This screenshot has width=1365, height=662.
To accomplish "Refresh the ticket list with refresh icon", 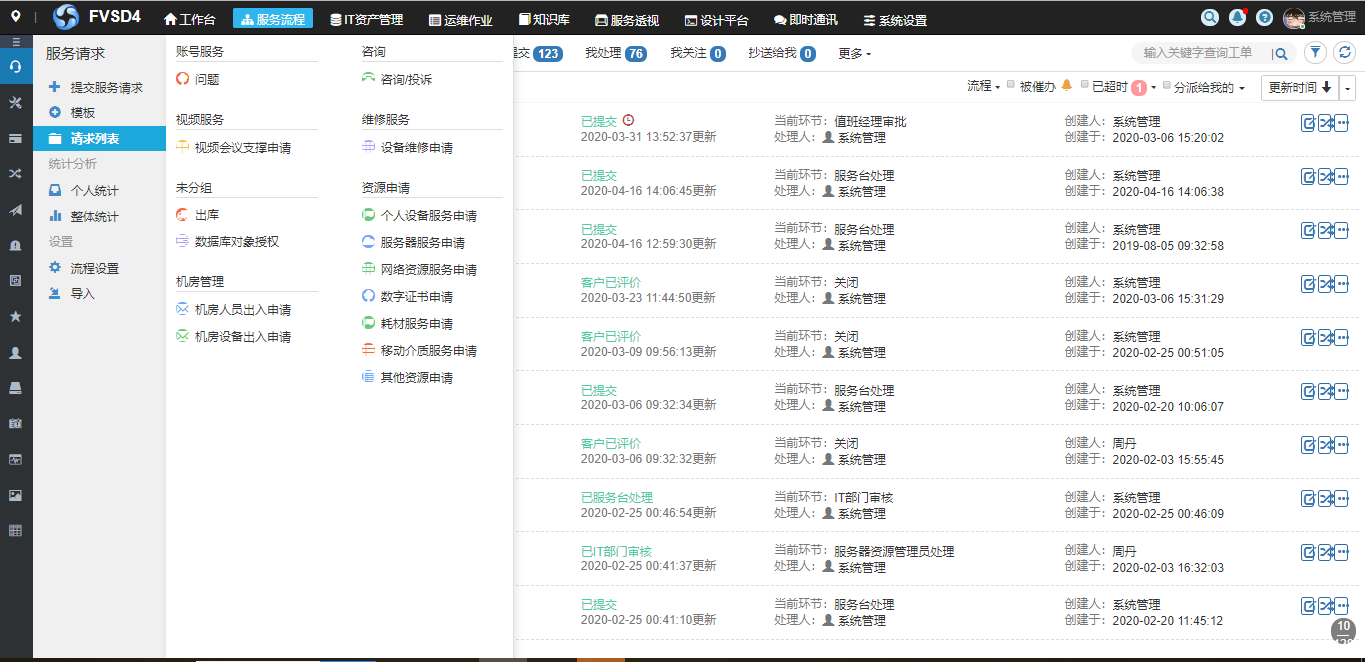I will [x=1345, y=53].
